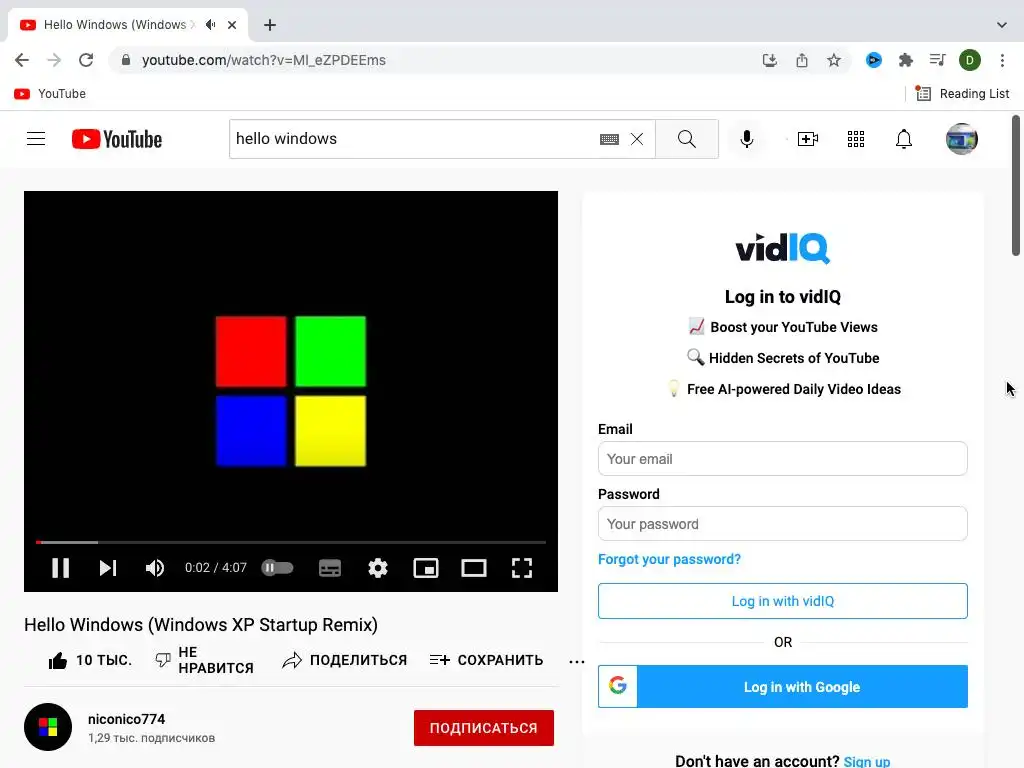Click the vidIQ logo in login panel
The image size is (1024, 768).
(x=782, y=248)
